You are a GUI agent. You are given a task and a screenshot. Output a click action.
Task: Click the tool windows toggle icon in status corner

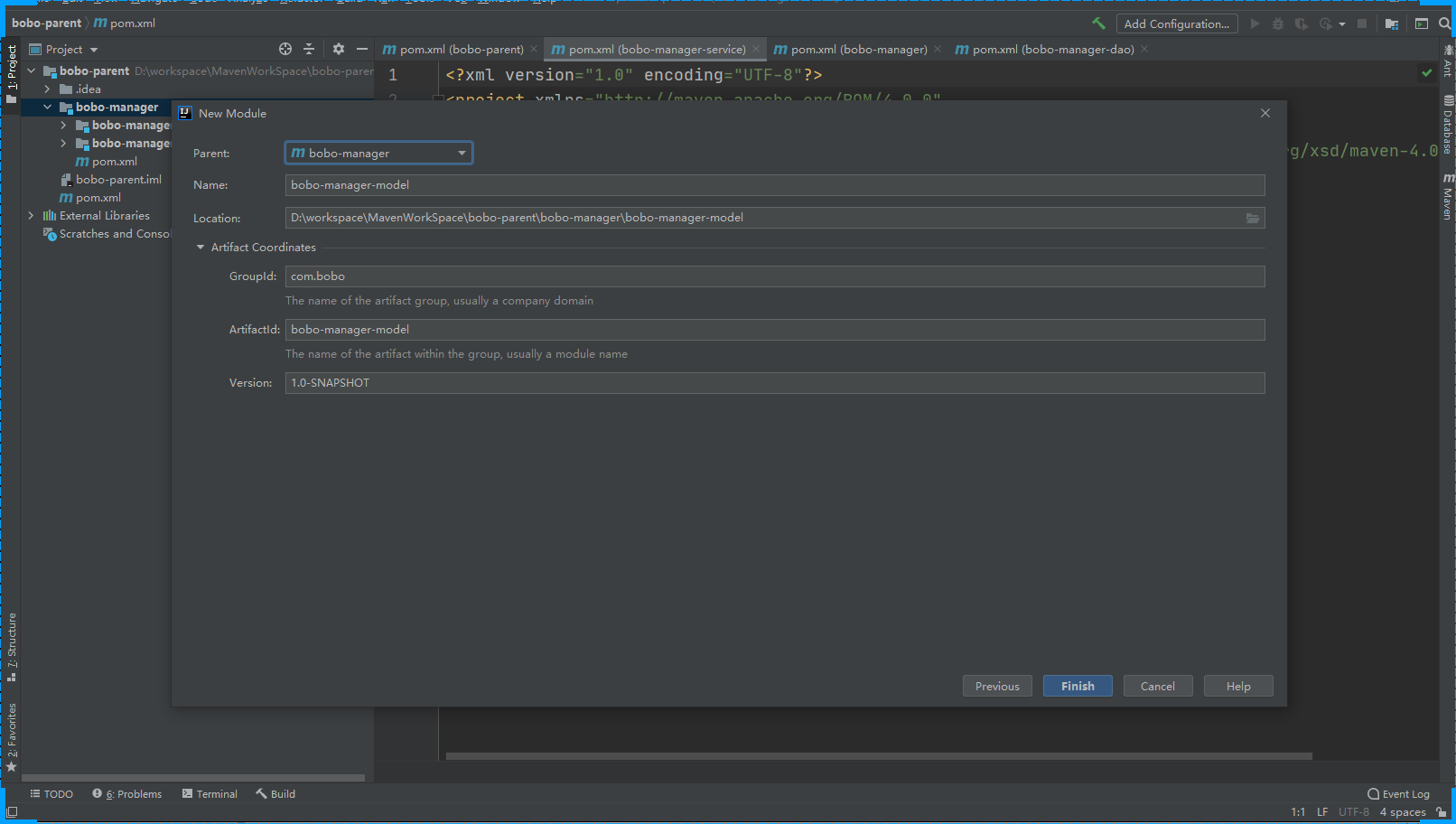(12, 813)
